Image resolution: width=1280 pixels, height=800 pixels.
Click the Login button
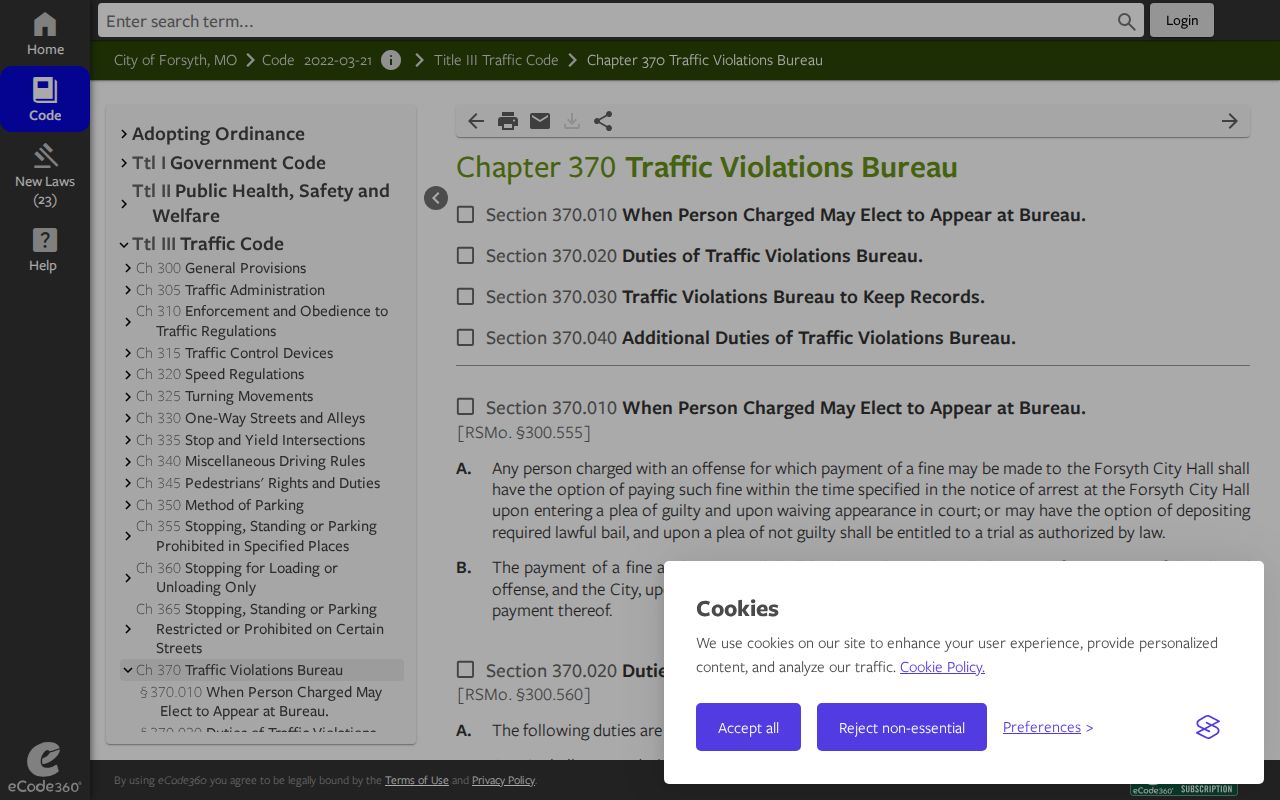(x=1182, y=20)
